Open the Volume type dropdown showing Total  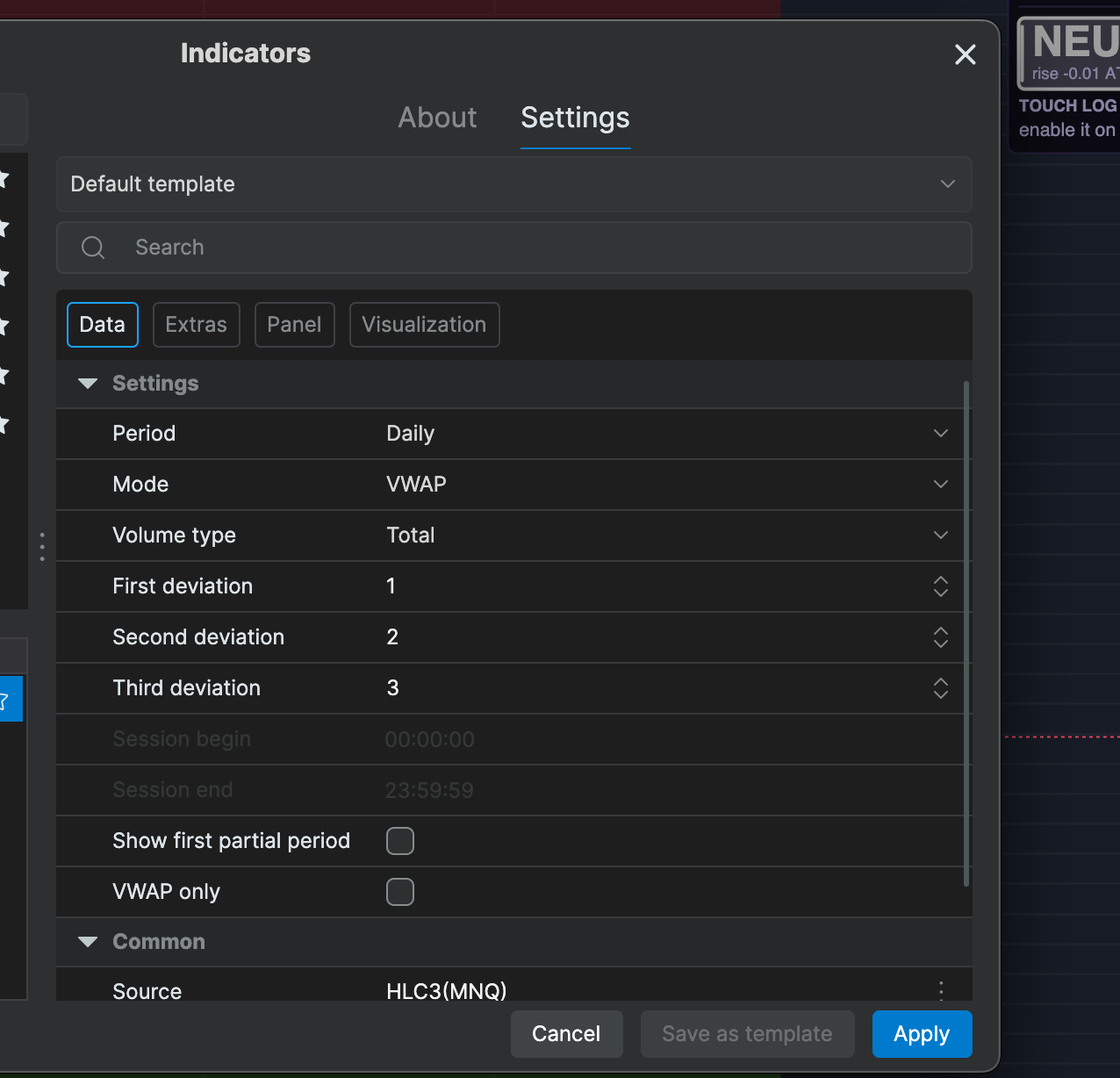[668, 535]
